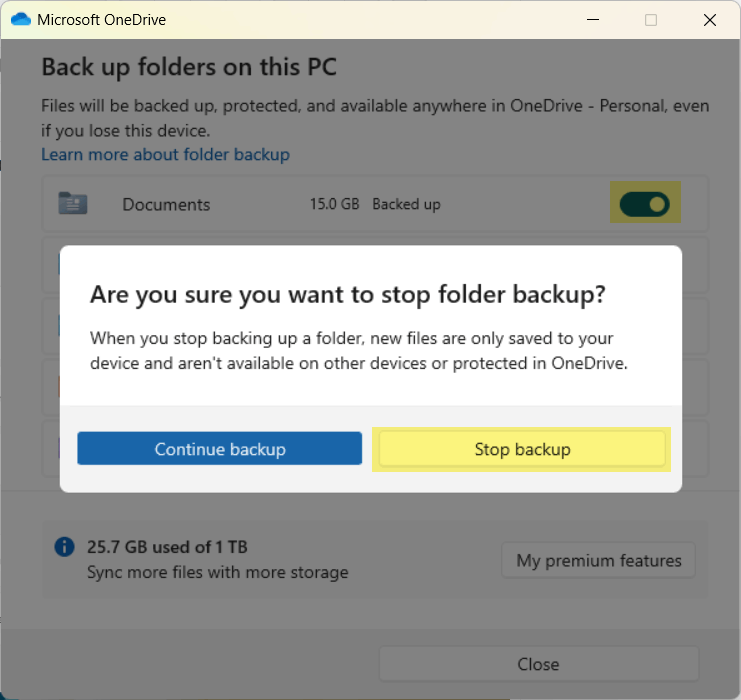
Task: Click the Sync more files with more storage text
Action: click(217, 573)
